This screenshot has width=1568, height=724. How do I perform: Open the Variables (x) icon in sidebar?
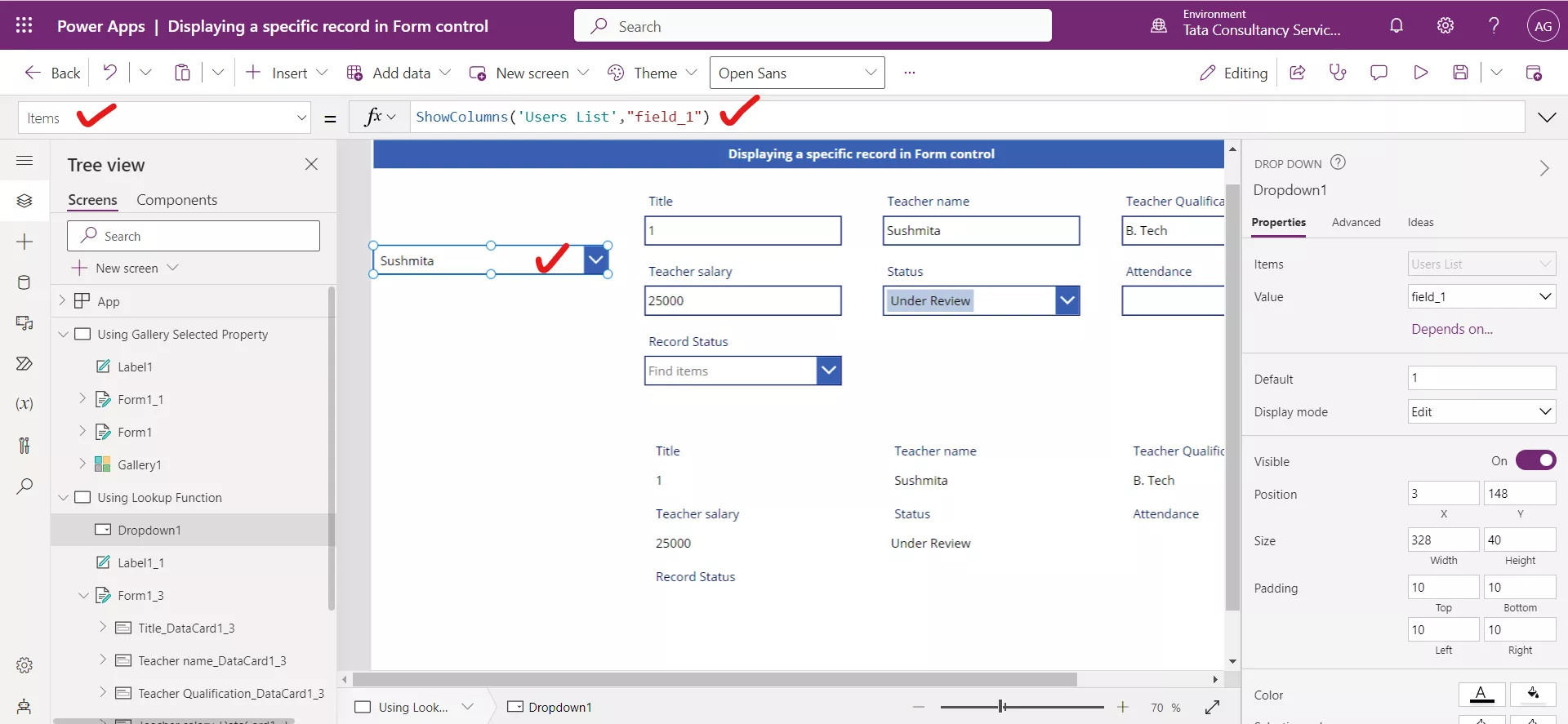[x=24, y=404]
